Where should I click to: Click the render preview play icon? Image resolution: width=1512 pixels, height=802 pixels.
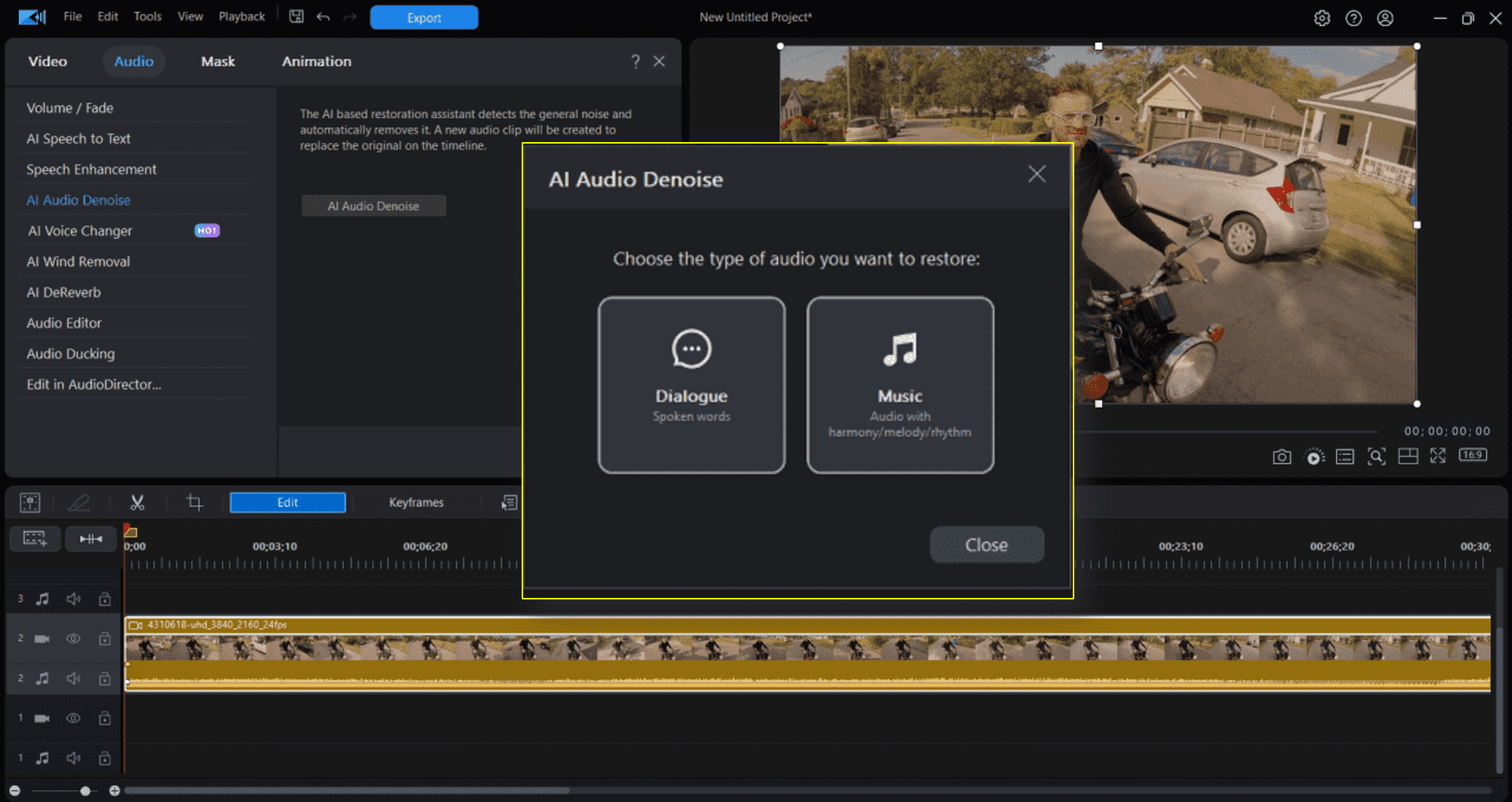click(x=1315, y=456)
